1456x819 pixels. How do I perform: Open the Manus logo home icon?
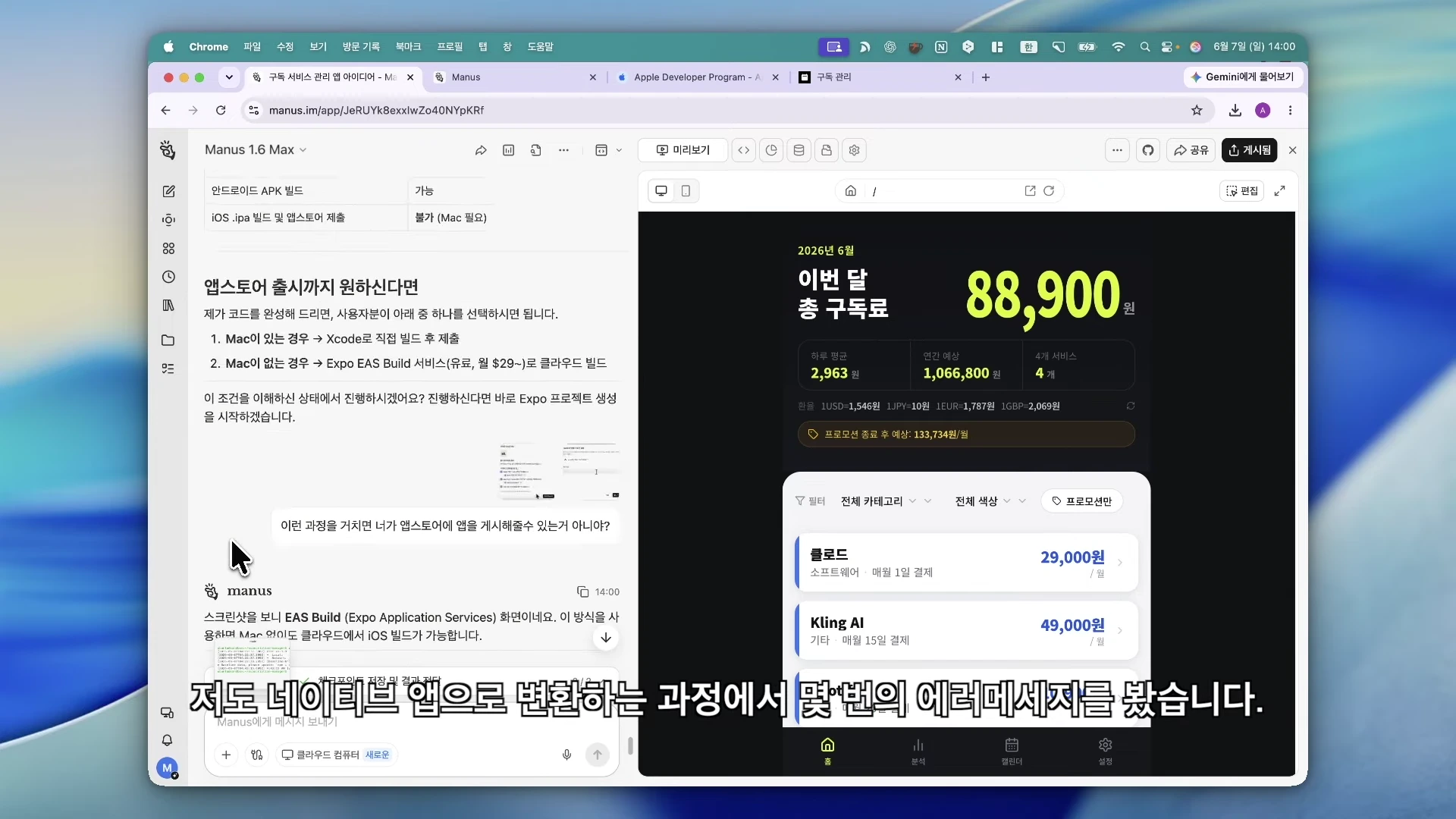click(168, 149)
